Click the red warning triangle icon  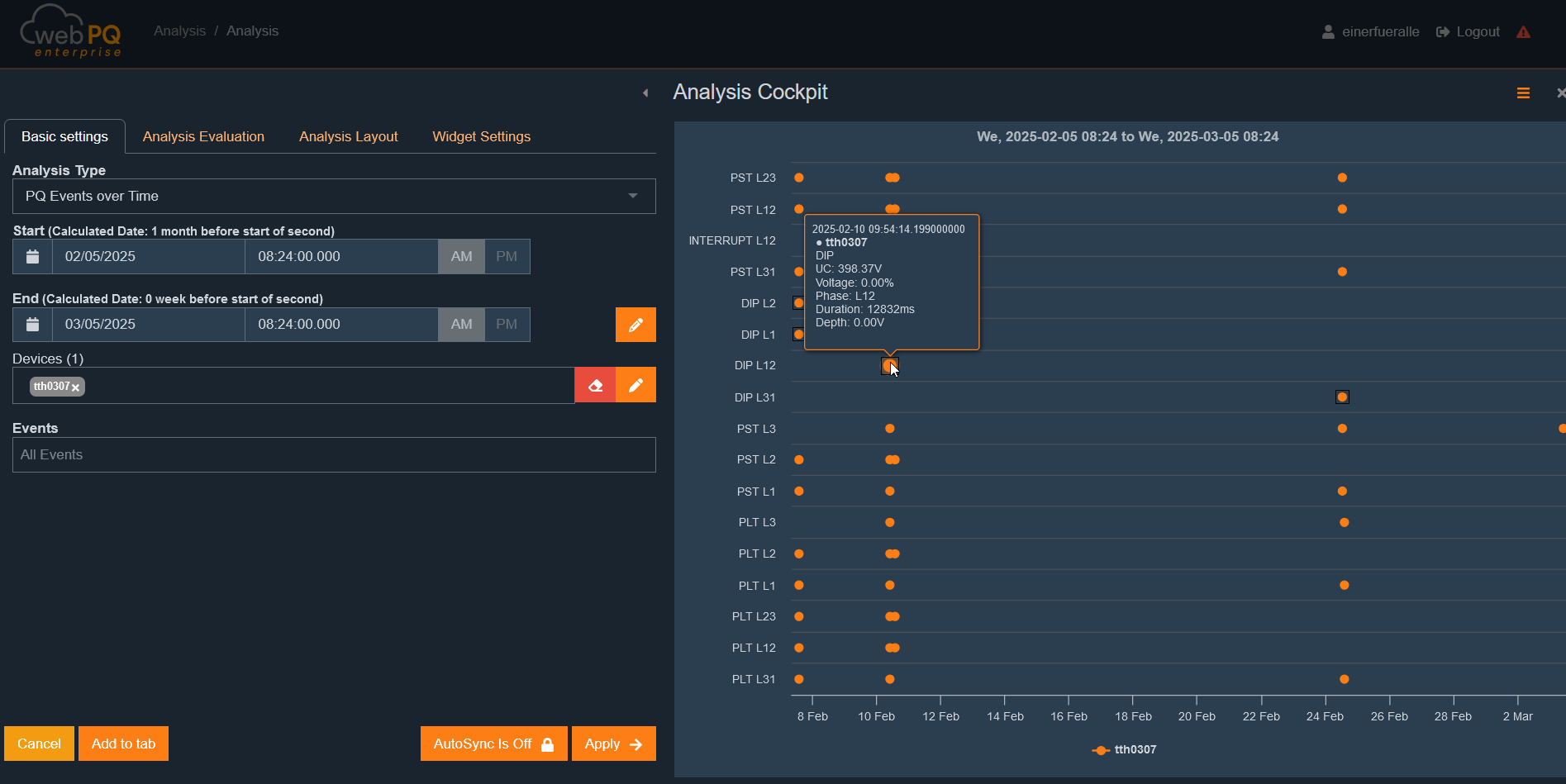(1523, 32)
